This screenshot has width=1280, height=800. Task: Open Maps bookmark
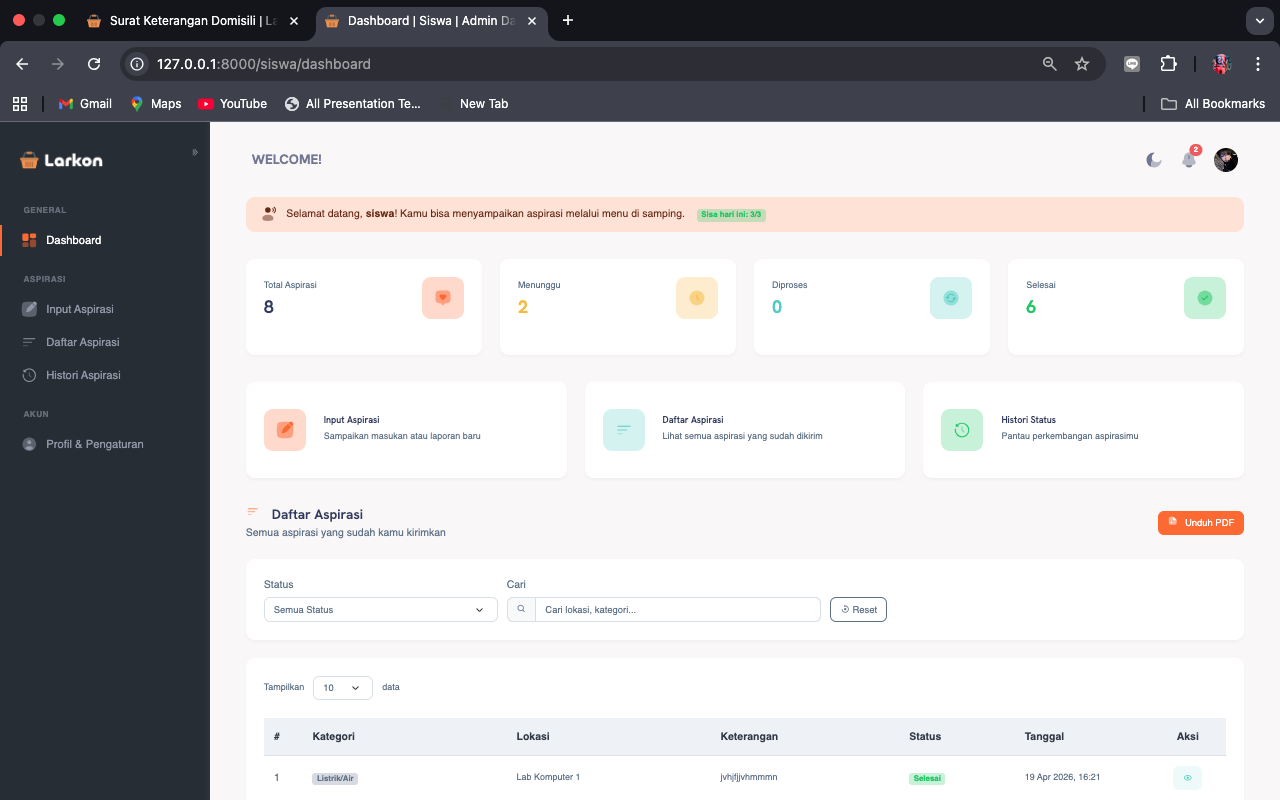[156, 104]
